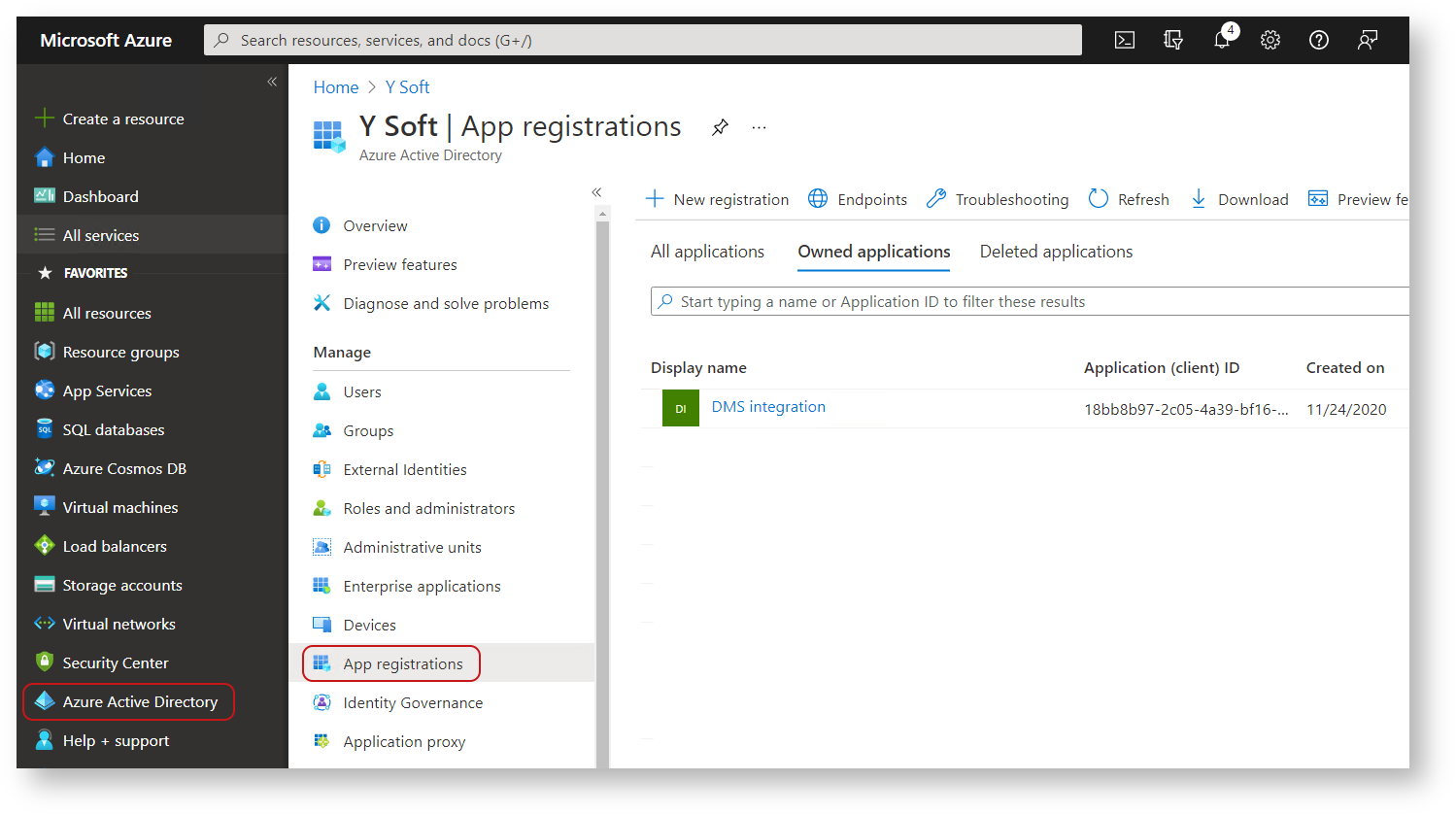Click Refresh in the toolbar
The height and width of the screenshot is (815, 1456).
click(1129, 199)
